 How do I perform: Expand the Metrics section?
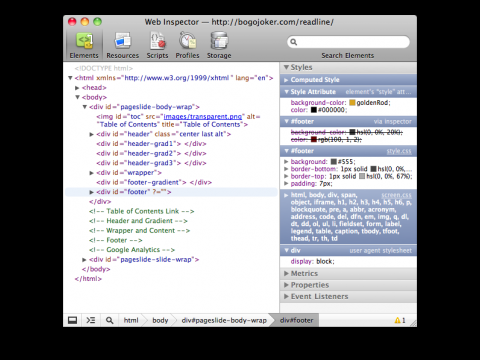coord(286,273)
